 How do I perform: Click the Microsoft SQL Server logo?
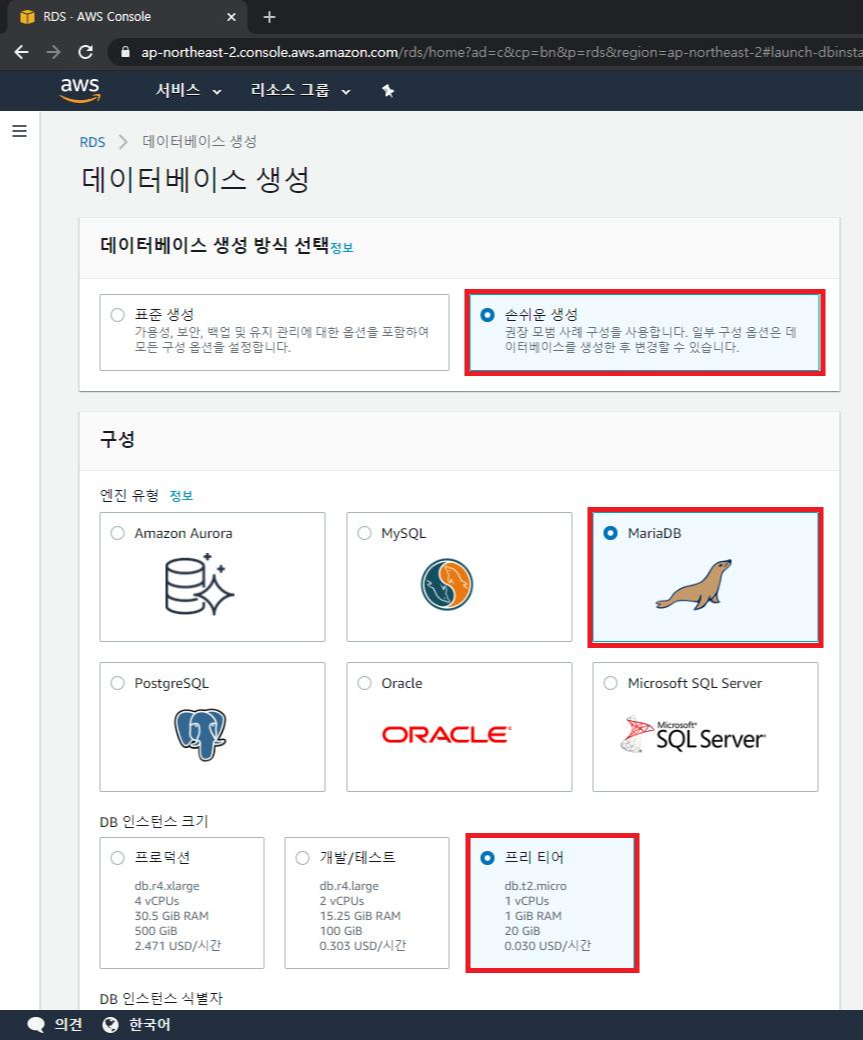(693, 735)
